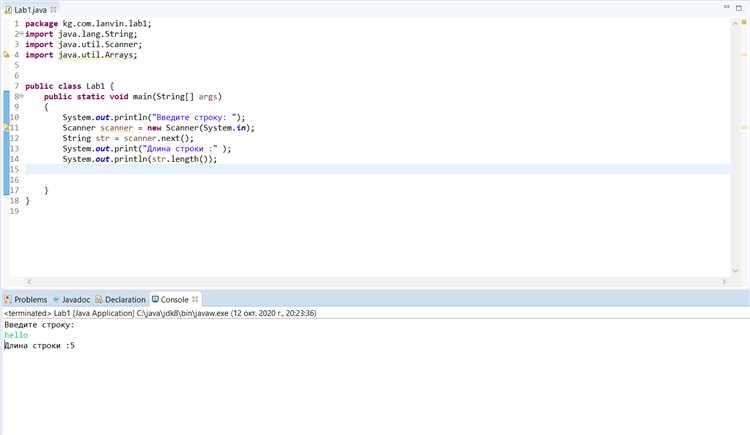Close the Lab1.java editor tab
750x435 pixels.
point(53,10)
